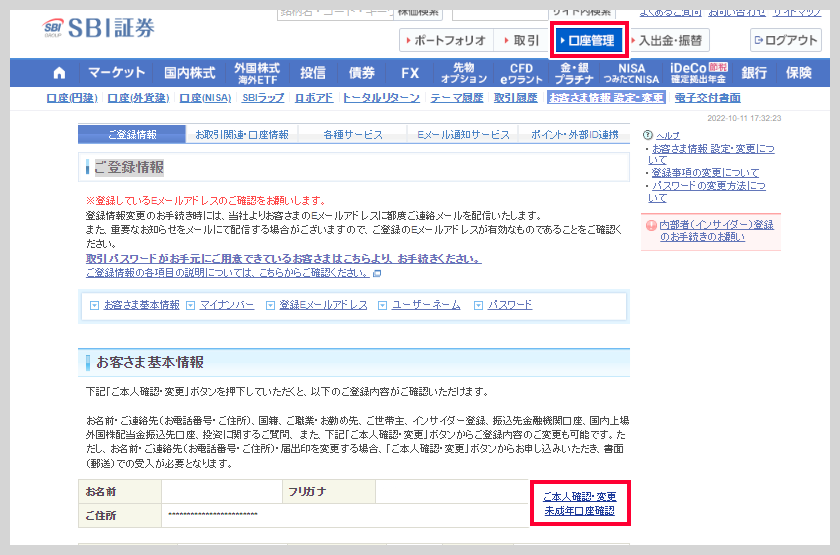Screen dimensions: 840x555
Task: Click the ご本人確認・変更 link
Action: click(x=580, y=497)
